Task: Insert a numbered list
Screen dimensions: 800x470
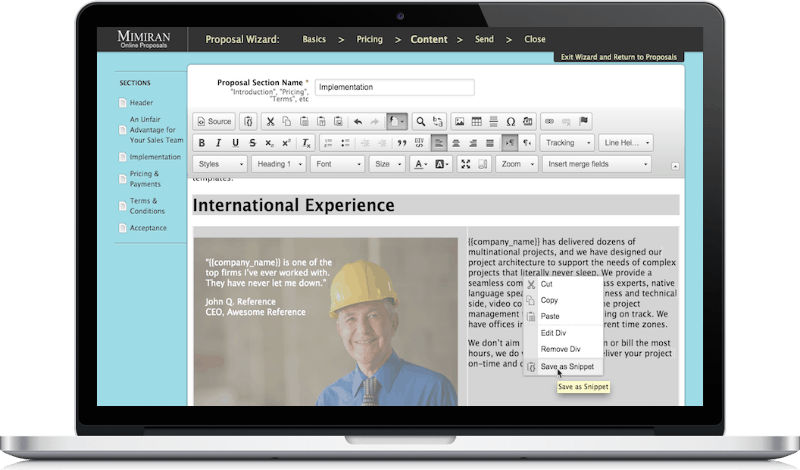Action: click(328, 143)
